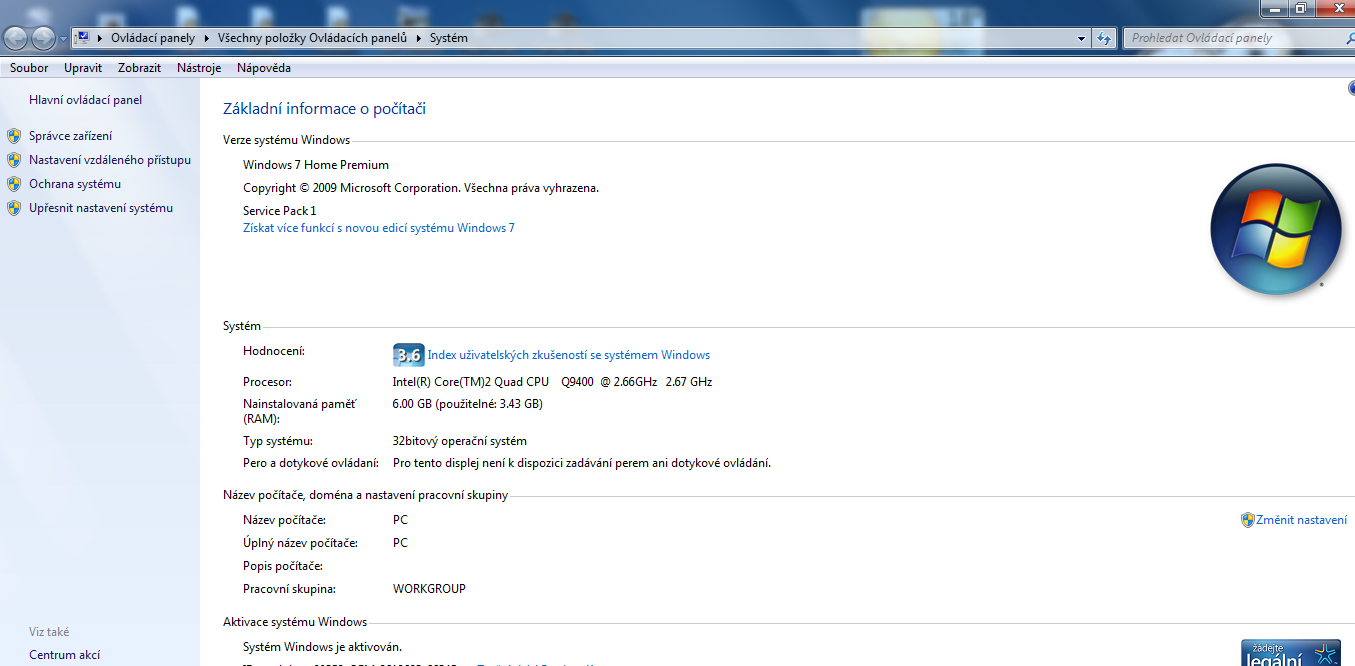Click the WORKGROUP workgroup value
This screenshot has width=1355, height=666.
(x=429, y=589)
